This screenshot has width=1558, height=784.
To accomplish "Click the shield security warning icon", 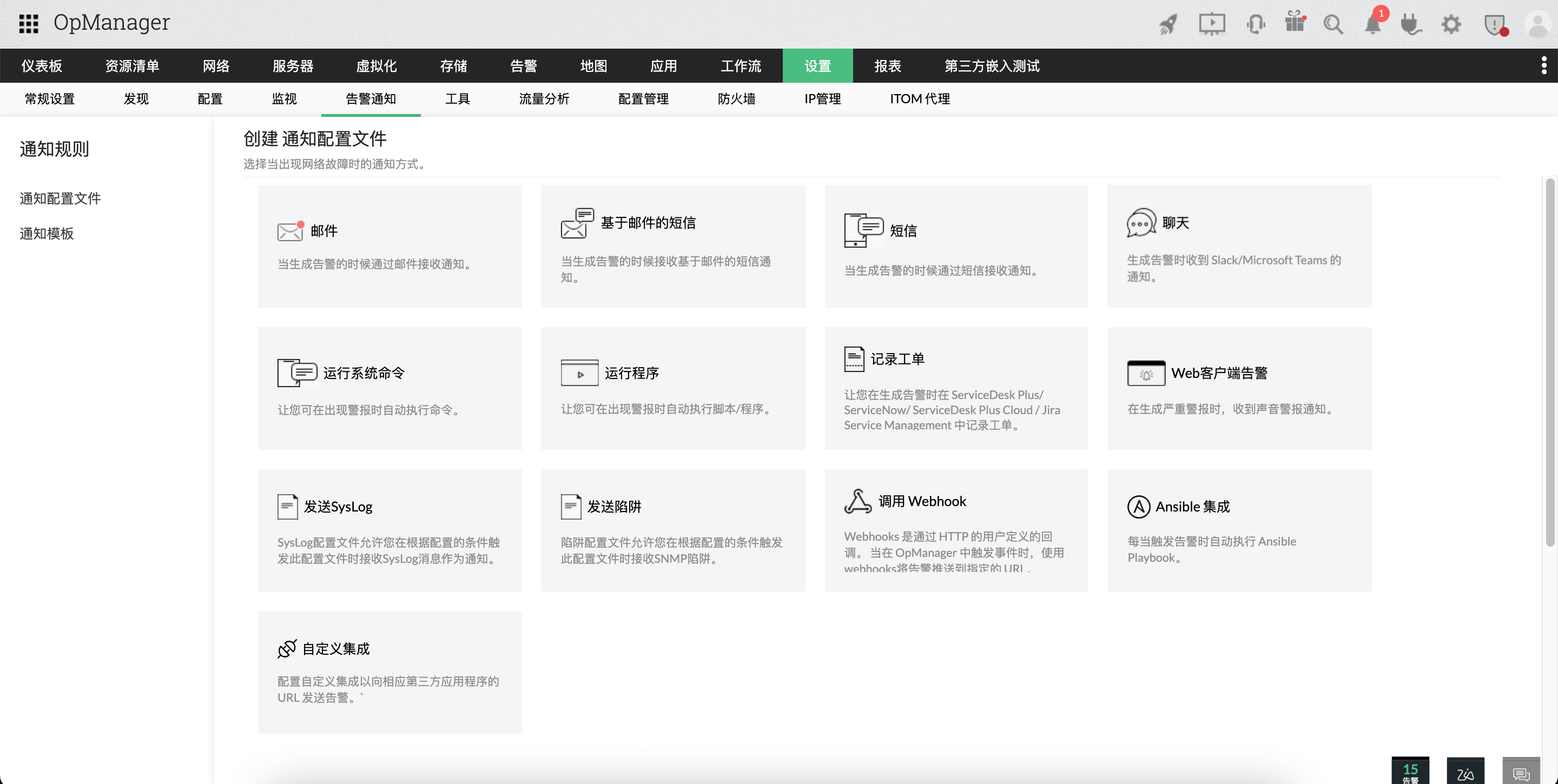I will pyautogui.click(x=1496, y=25).
